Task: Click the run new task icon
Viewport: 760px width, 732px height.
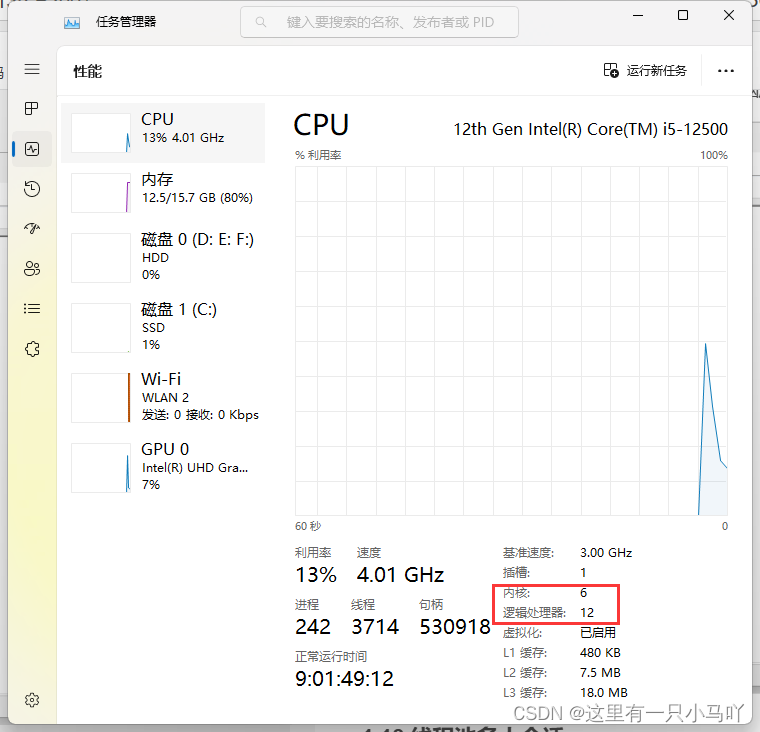Action: (611, 70)
